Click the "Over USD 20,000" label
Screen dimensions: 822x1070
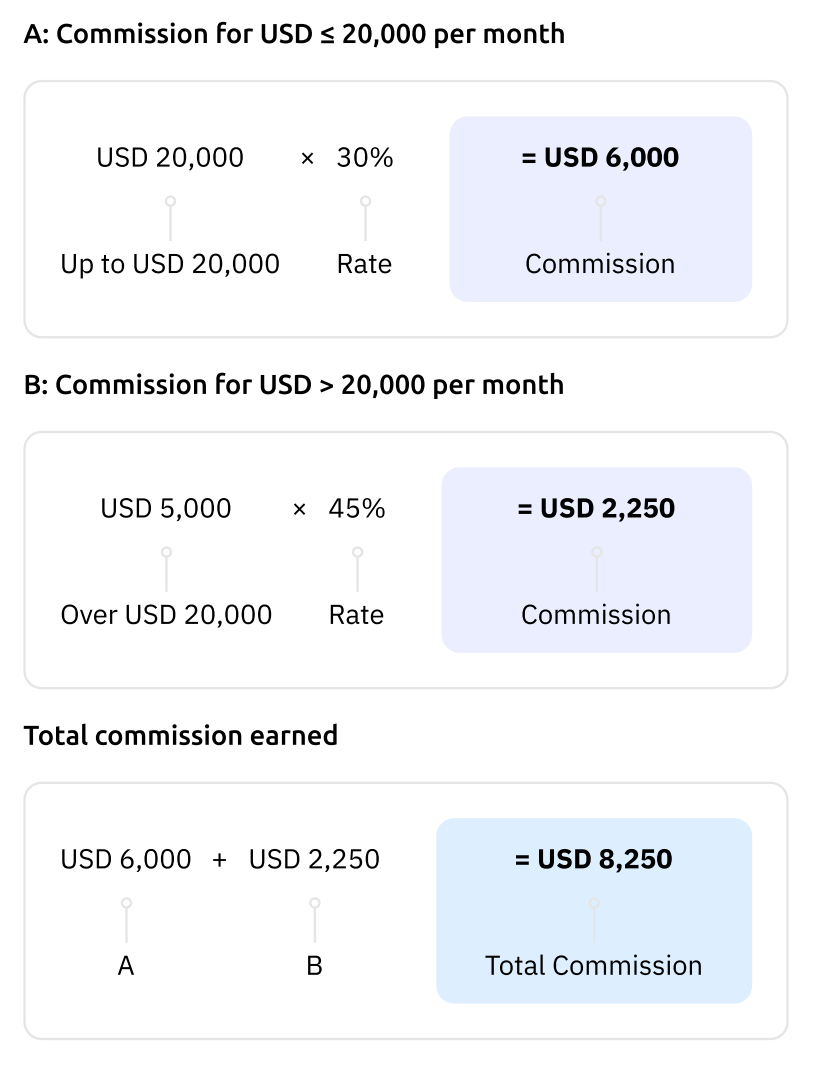[x=166, y=614]
